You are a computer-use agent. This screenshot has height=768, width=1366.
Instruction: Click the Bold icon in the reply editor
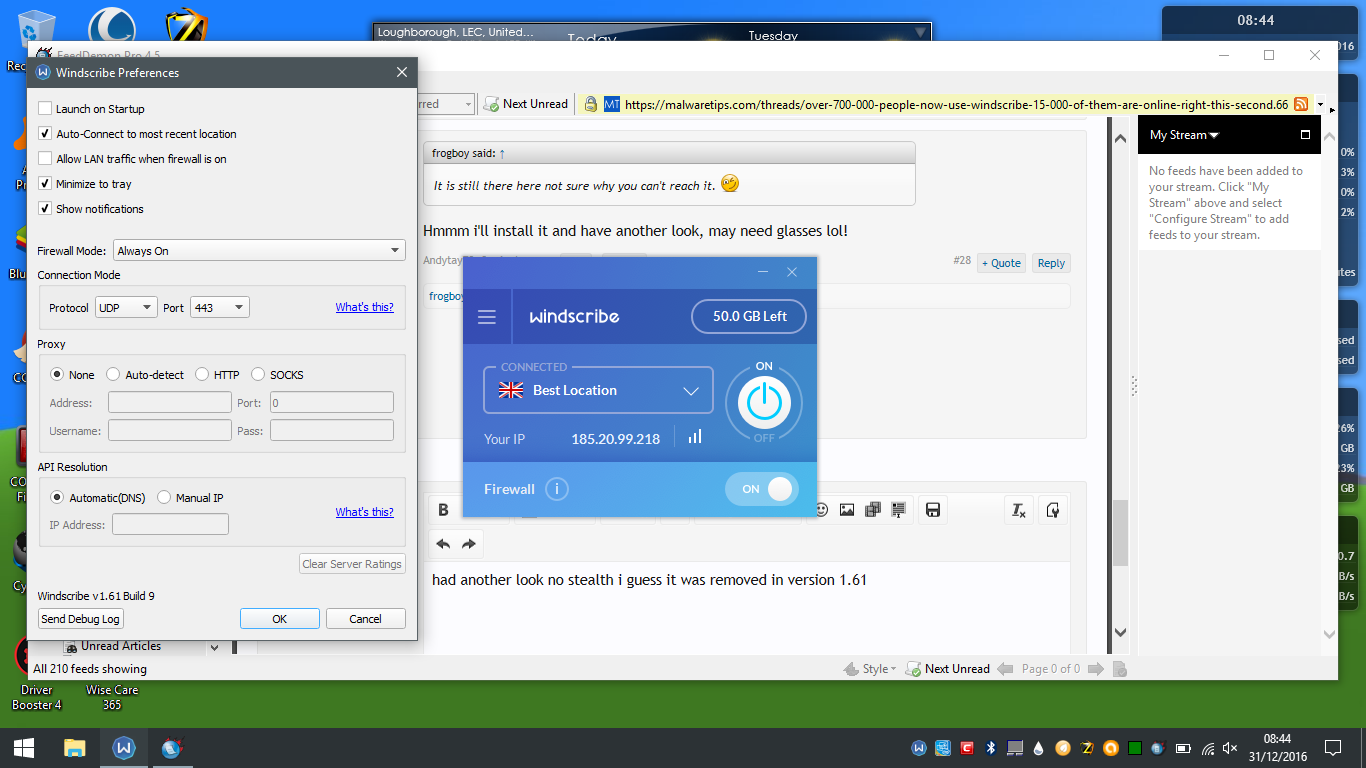coord(444,510)
